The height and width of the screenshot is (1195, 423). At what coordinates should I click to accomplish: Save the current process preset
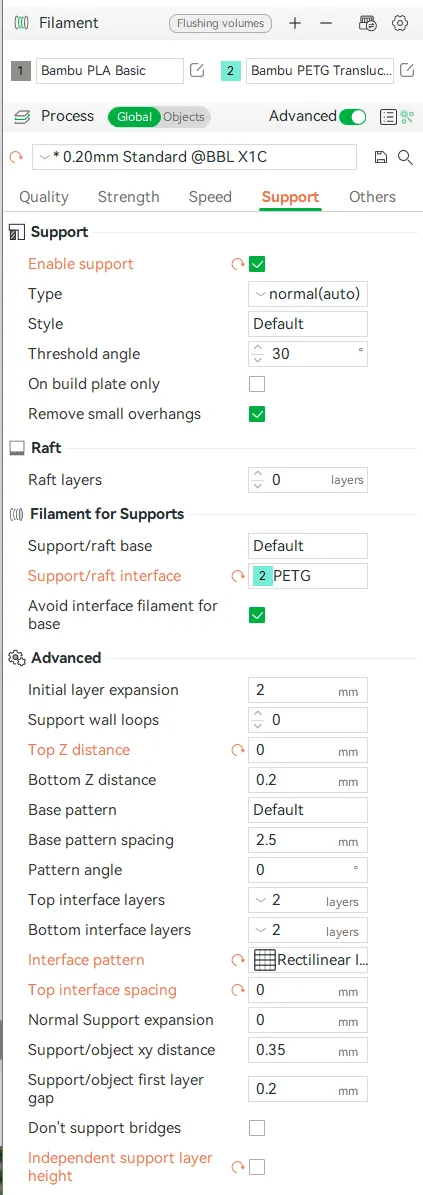point(381,157)
